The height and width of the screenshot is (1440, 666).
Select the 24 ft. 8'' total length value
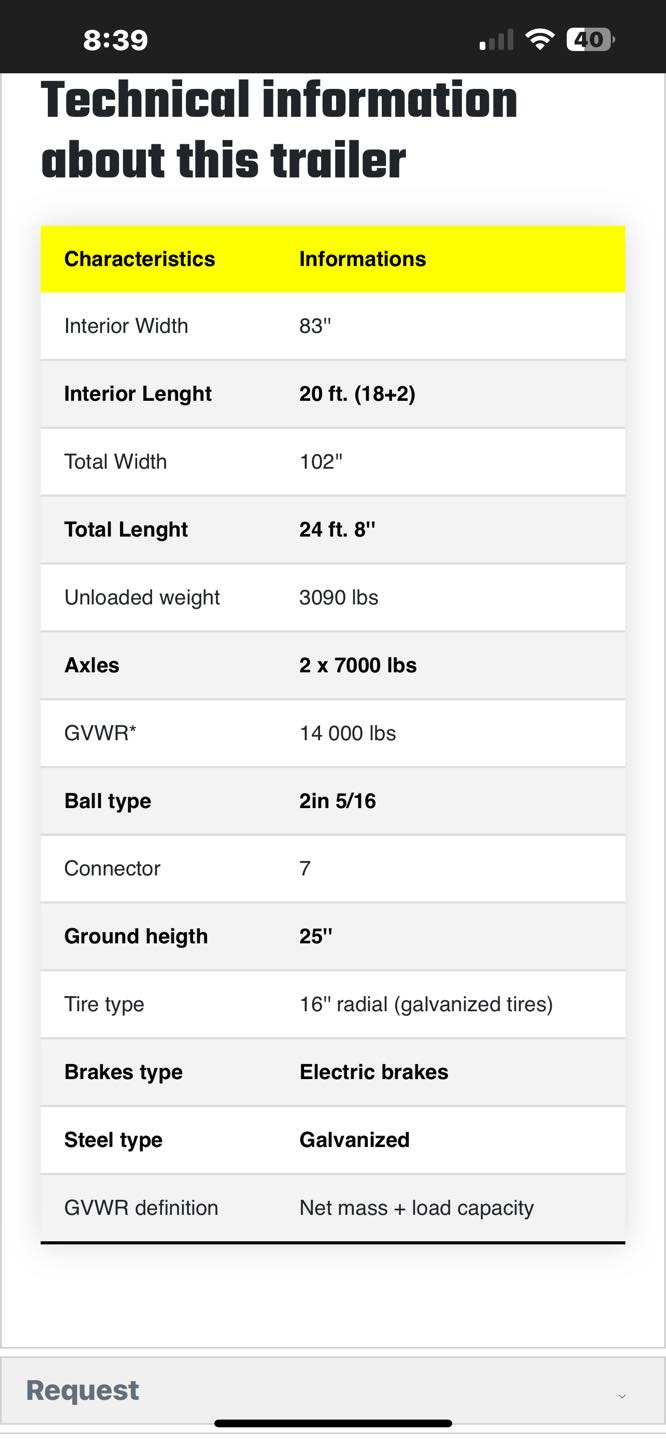click(337, 530)
